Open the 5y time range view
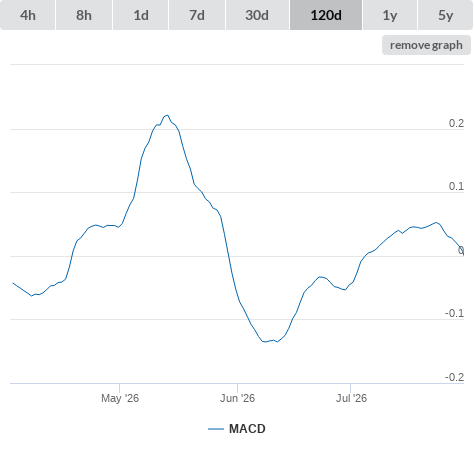Screen dimensions: 474x455 click(x=446, y=15)
